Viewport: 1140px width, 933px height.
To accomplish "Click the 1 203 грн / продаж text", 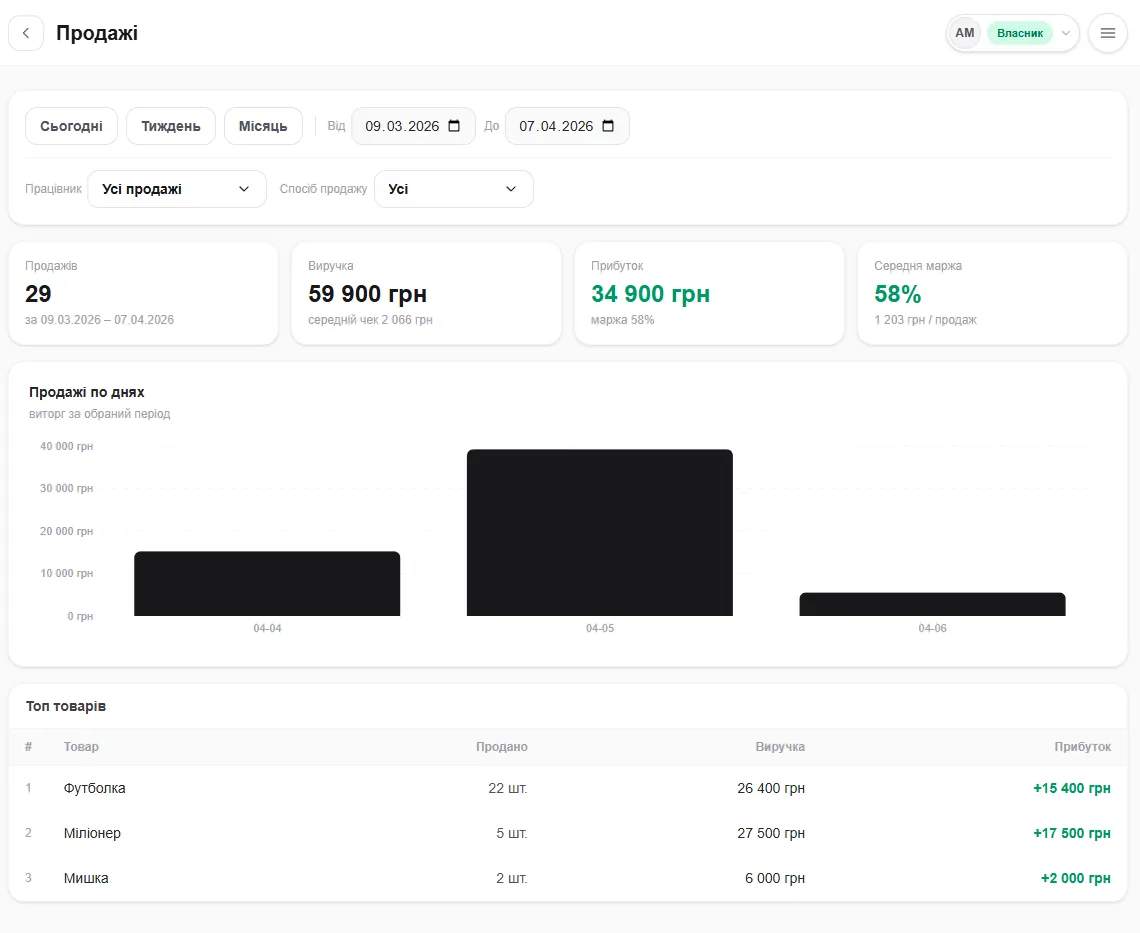I will (x=926, y=320).
